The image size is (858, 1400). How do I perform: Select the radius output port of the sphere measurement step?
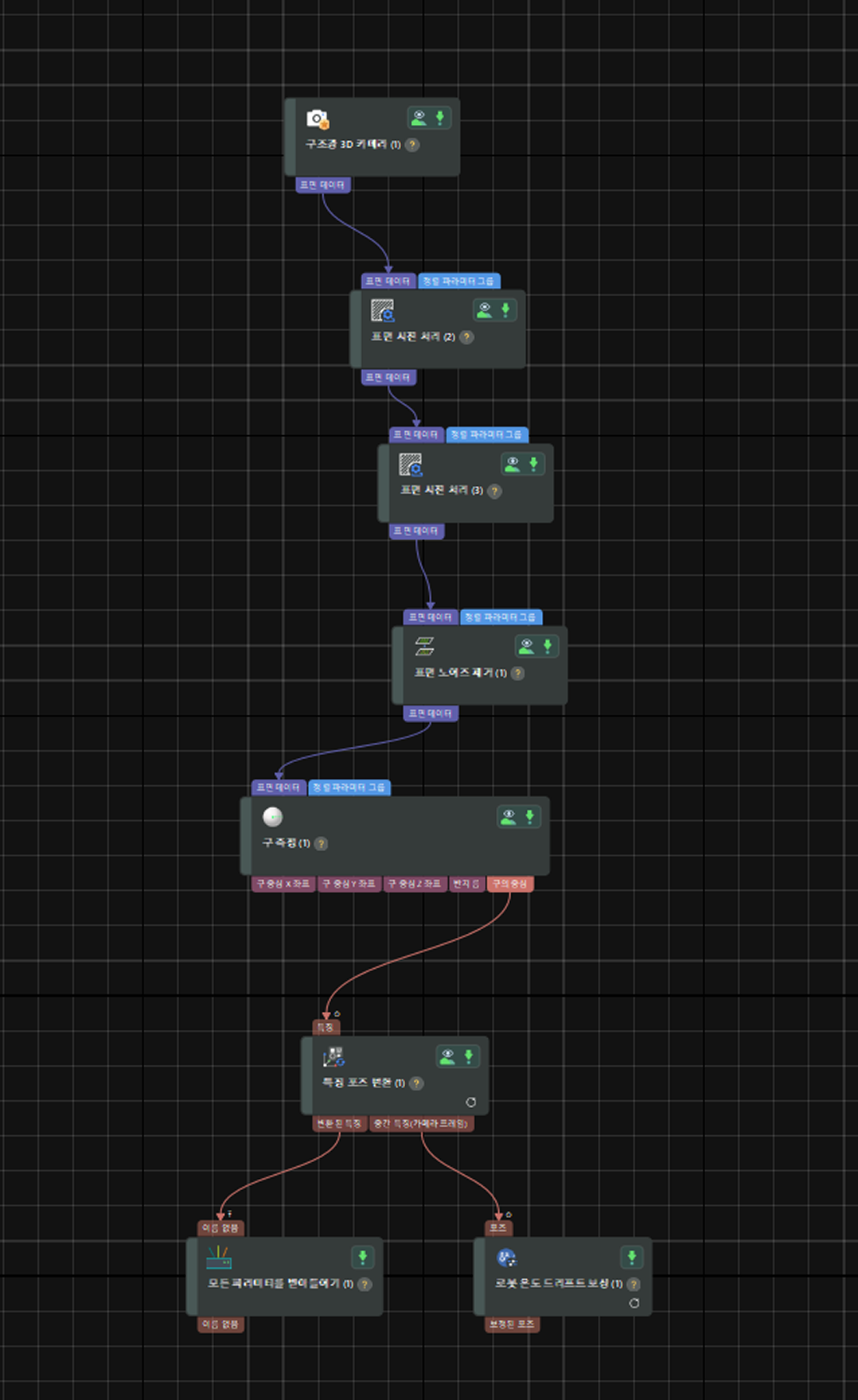pos(467,884)
